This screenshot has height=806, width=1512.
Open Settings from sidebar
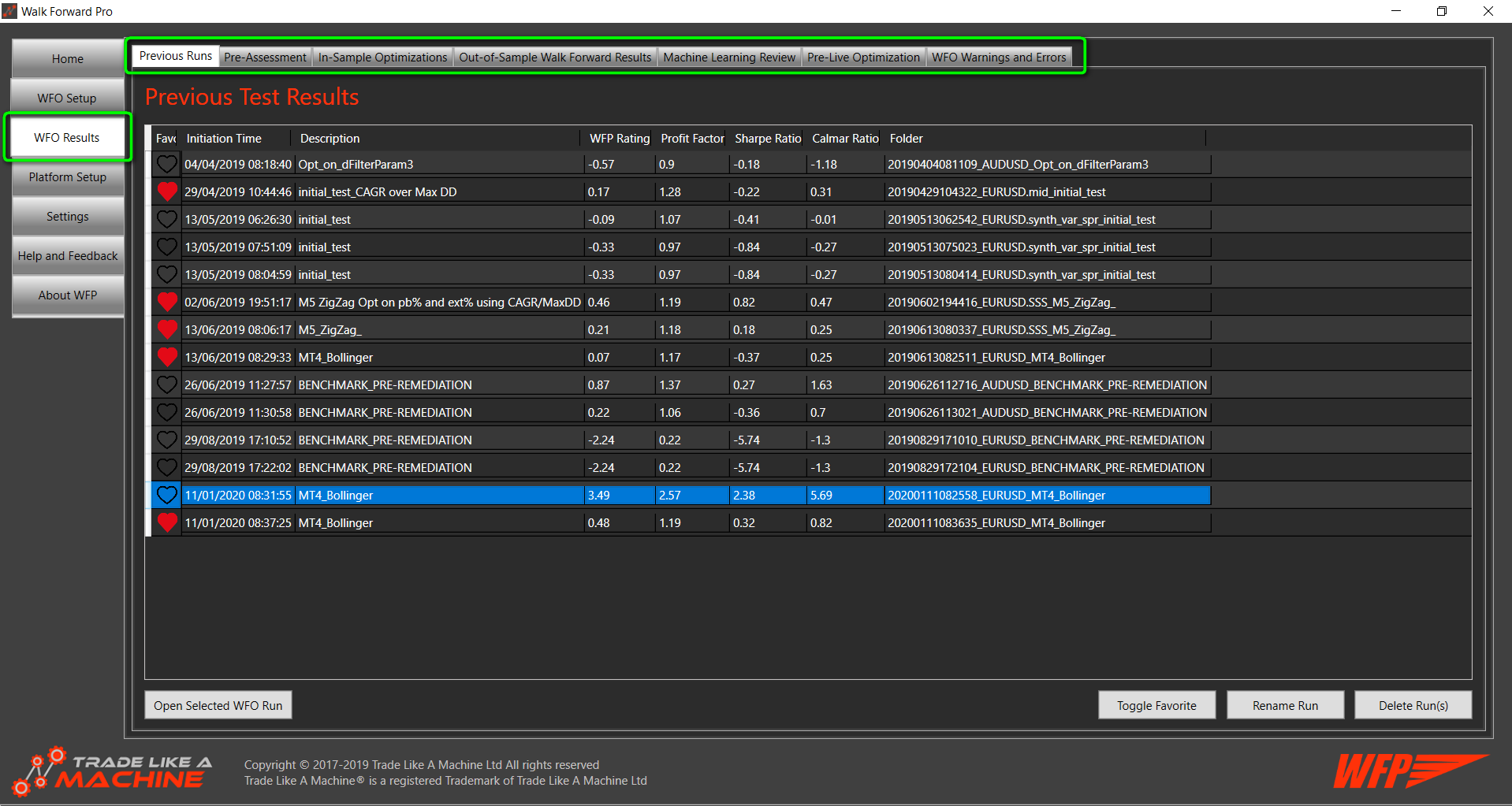pyautogui.click(x=68, y=217)
